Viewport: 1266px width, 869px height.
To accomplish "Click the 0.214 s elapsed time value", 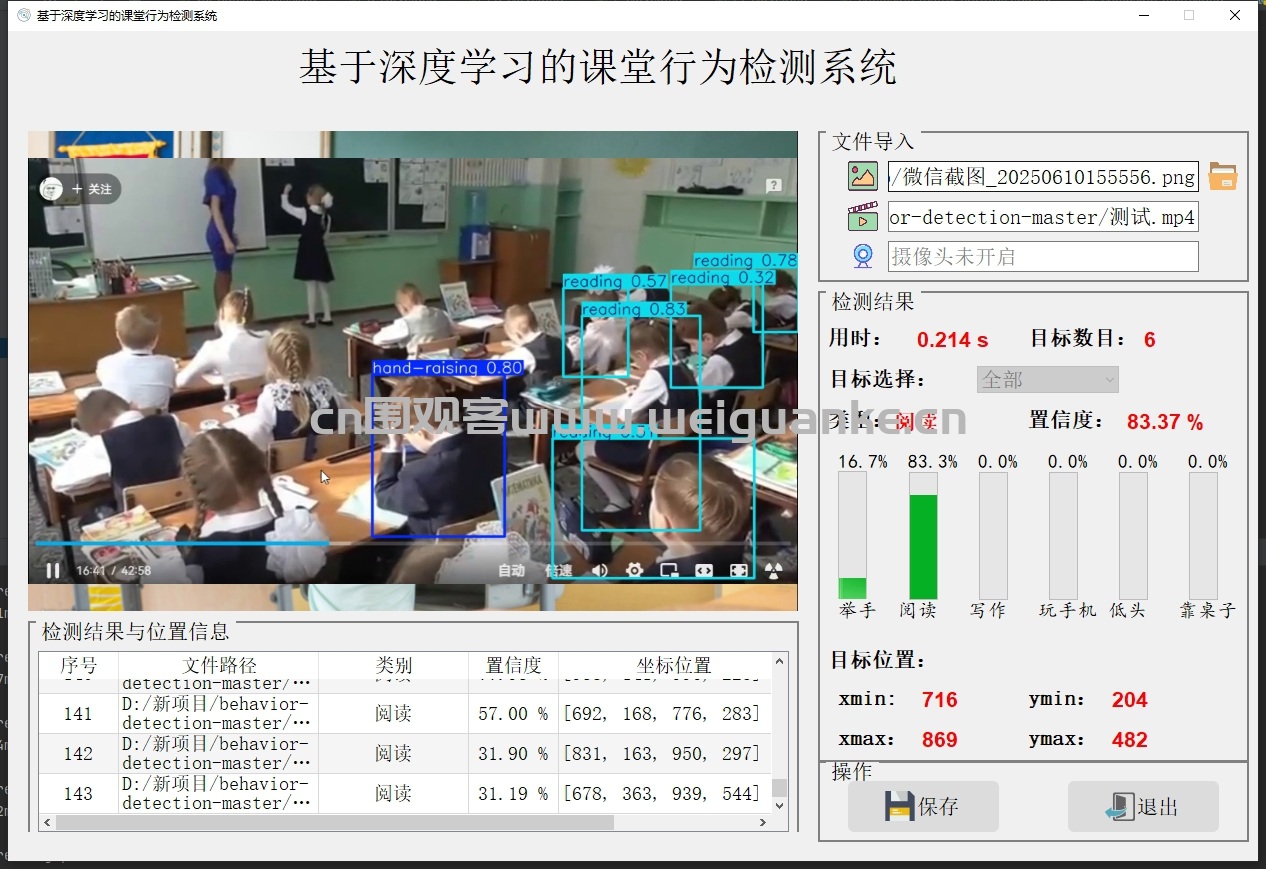I will pos(952,340).
